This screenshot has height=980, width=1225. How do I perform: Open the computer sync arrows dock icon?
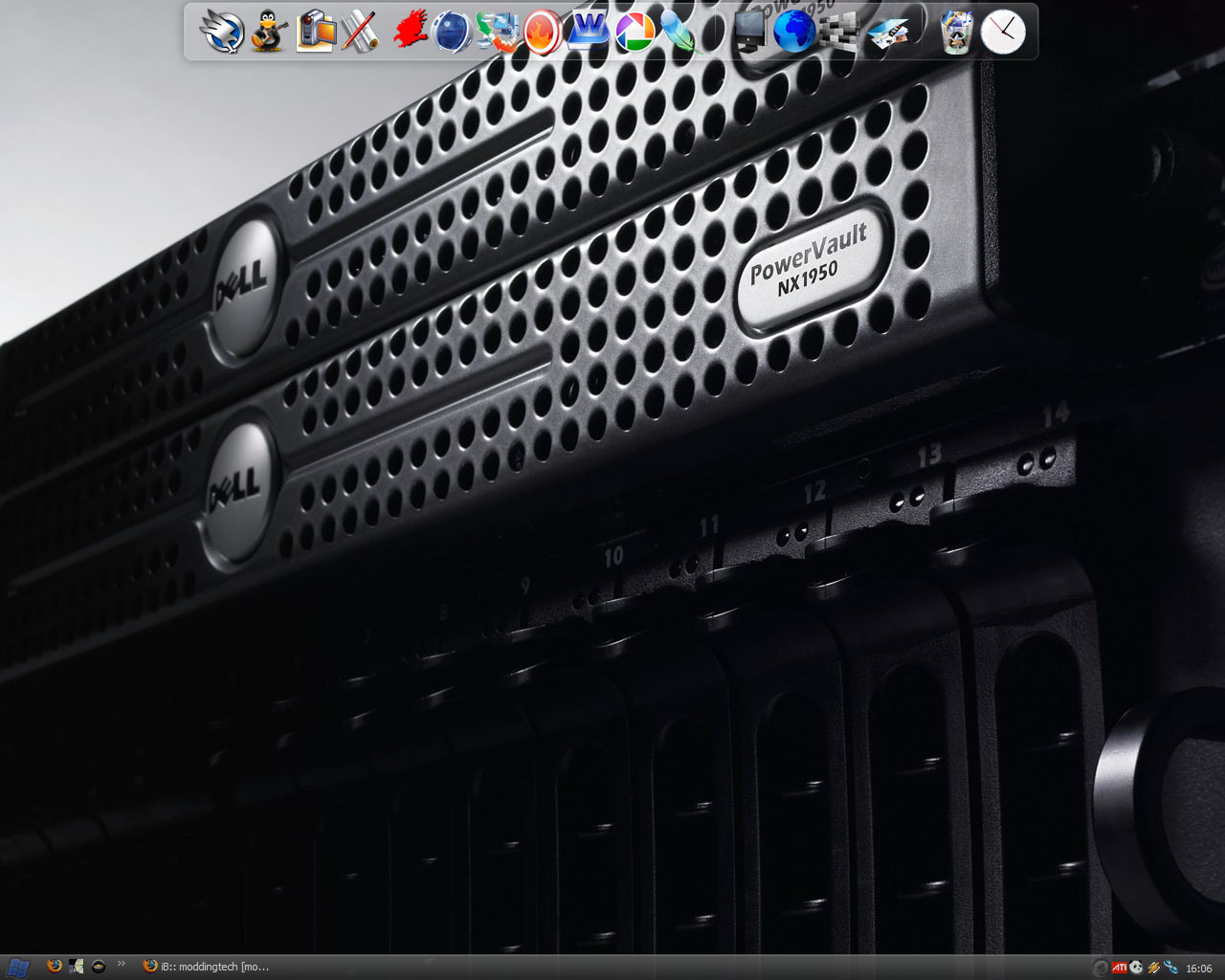click(x=498, y=32)
